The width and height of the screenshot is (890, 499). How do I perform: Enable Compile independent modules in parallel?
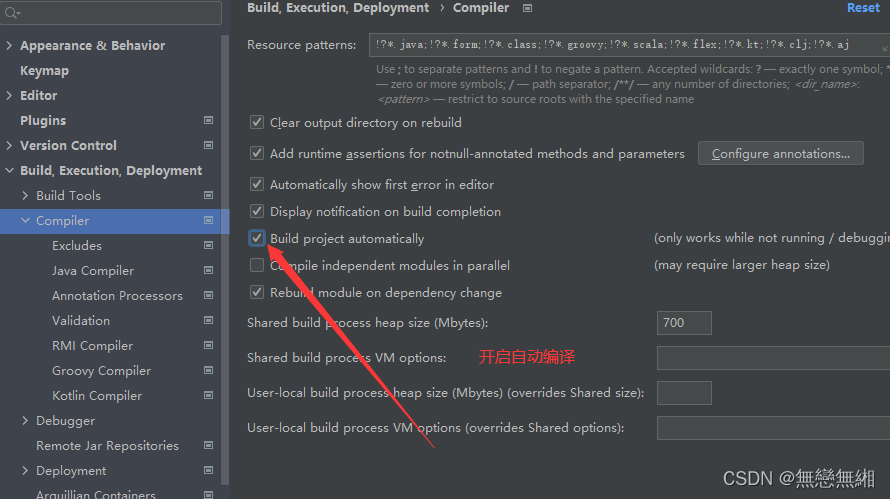click(257, 265)
